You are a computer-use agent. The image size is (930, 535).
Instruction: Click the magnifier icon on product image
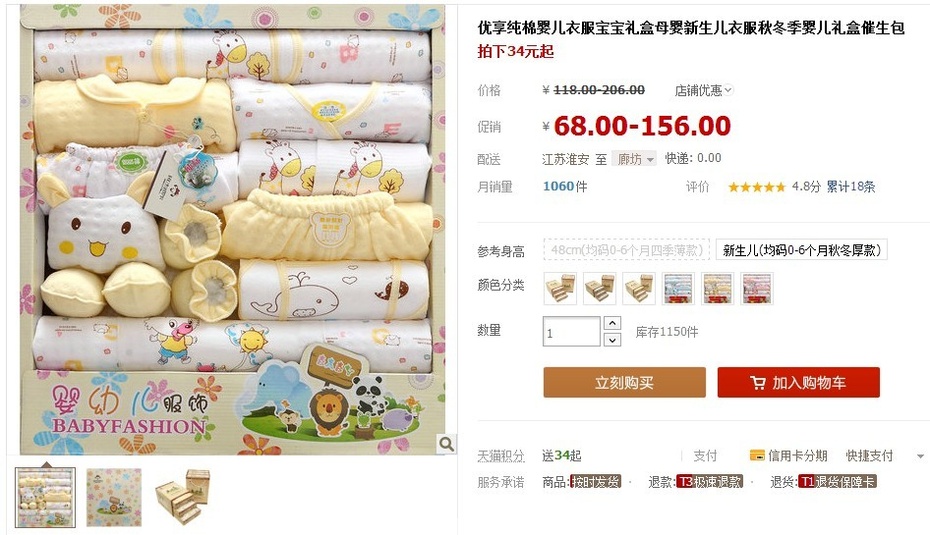(x=446, y=443)
